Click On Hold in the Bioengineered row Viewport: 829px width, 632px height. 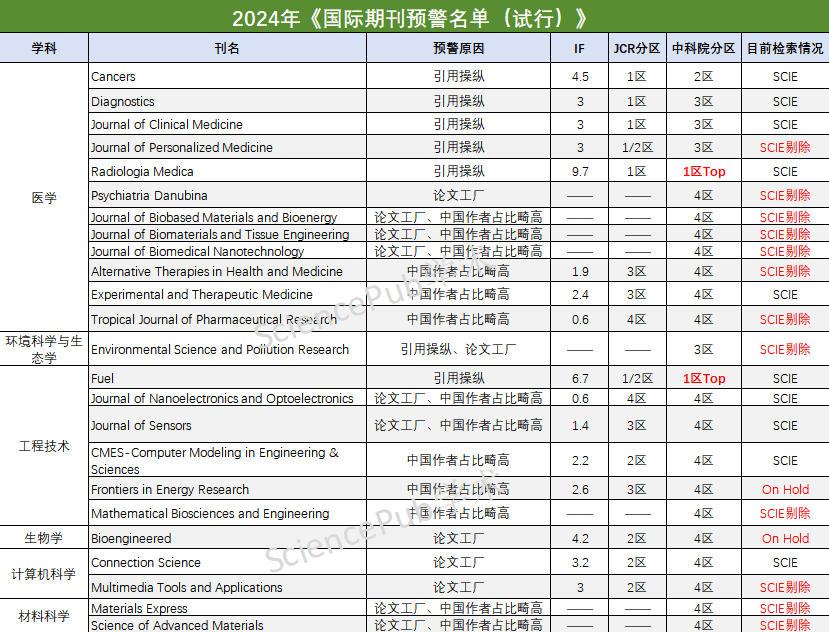coord(785,538)
